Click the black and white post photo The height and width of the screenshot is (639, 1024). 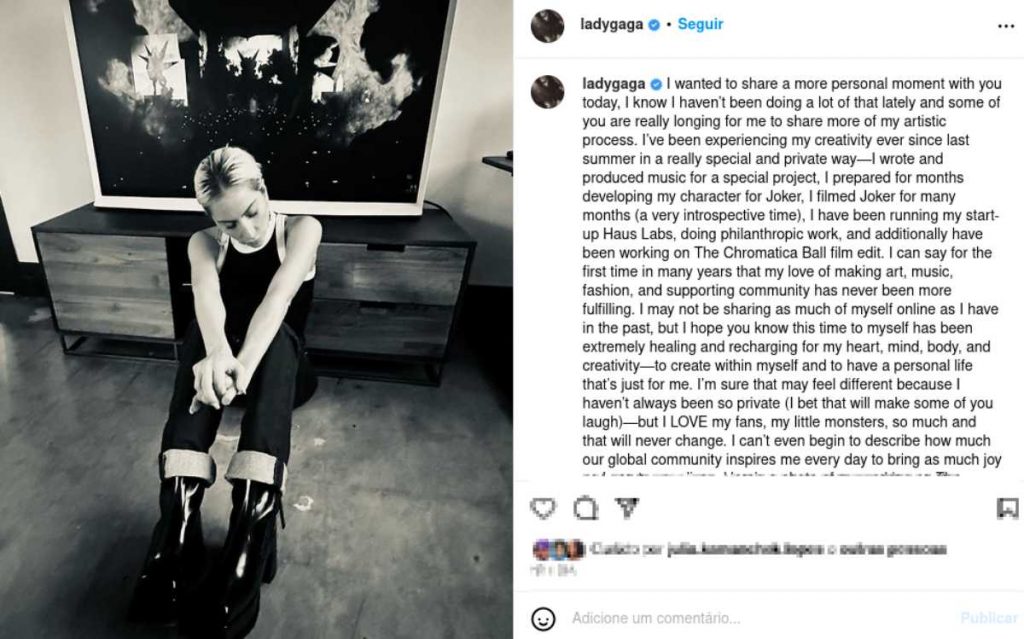(256, 320)
